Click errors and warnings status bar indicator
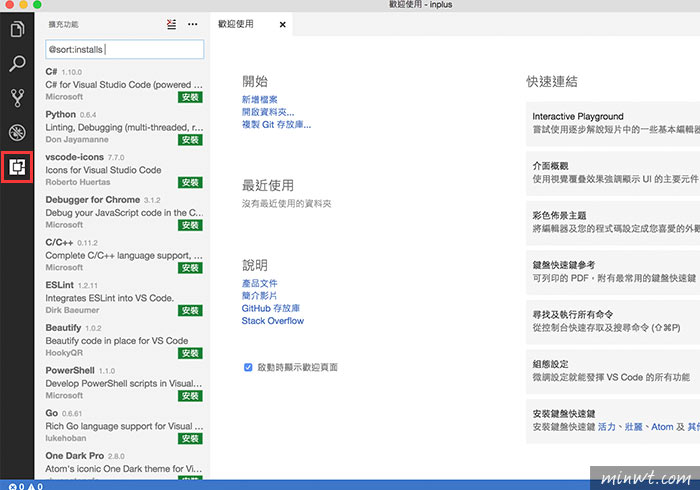 click(26, 486)
